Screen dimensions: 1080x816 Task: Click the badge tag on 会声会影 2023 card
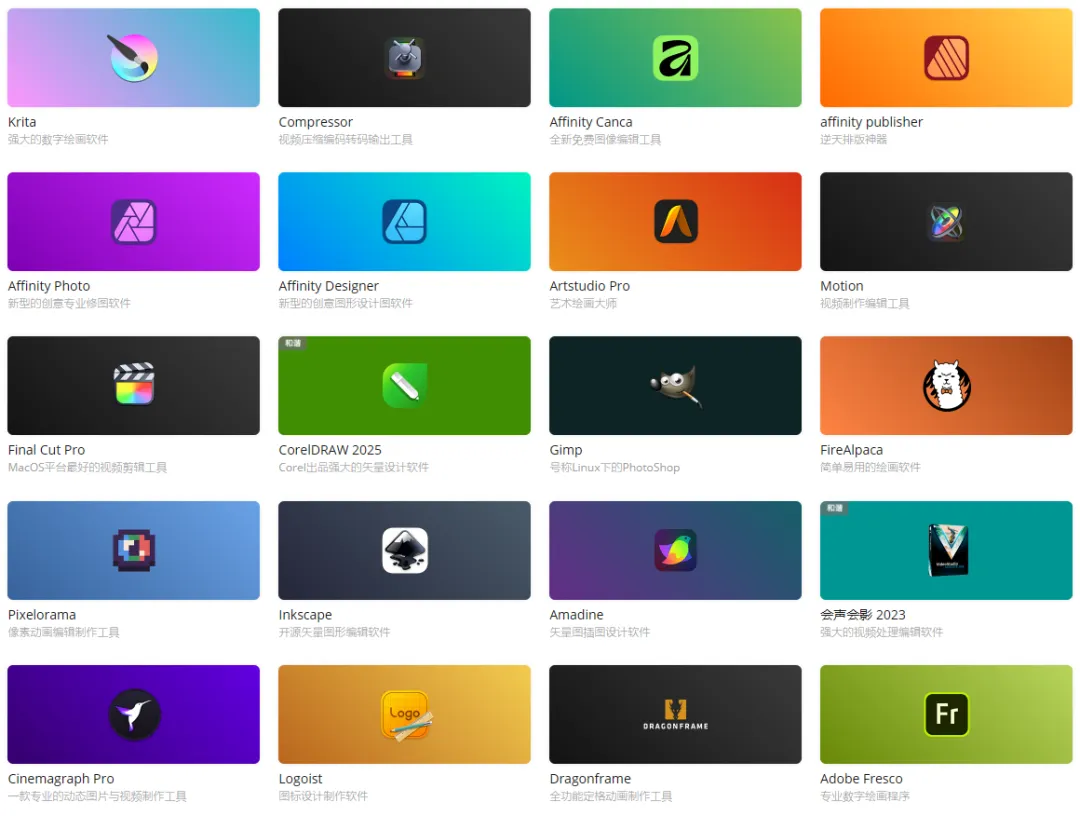pyautogui.click(x=835, y=508)
